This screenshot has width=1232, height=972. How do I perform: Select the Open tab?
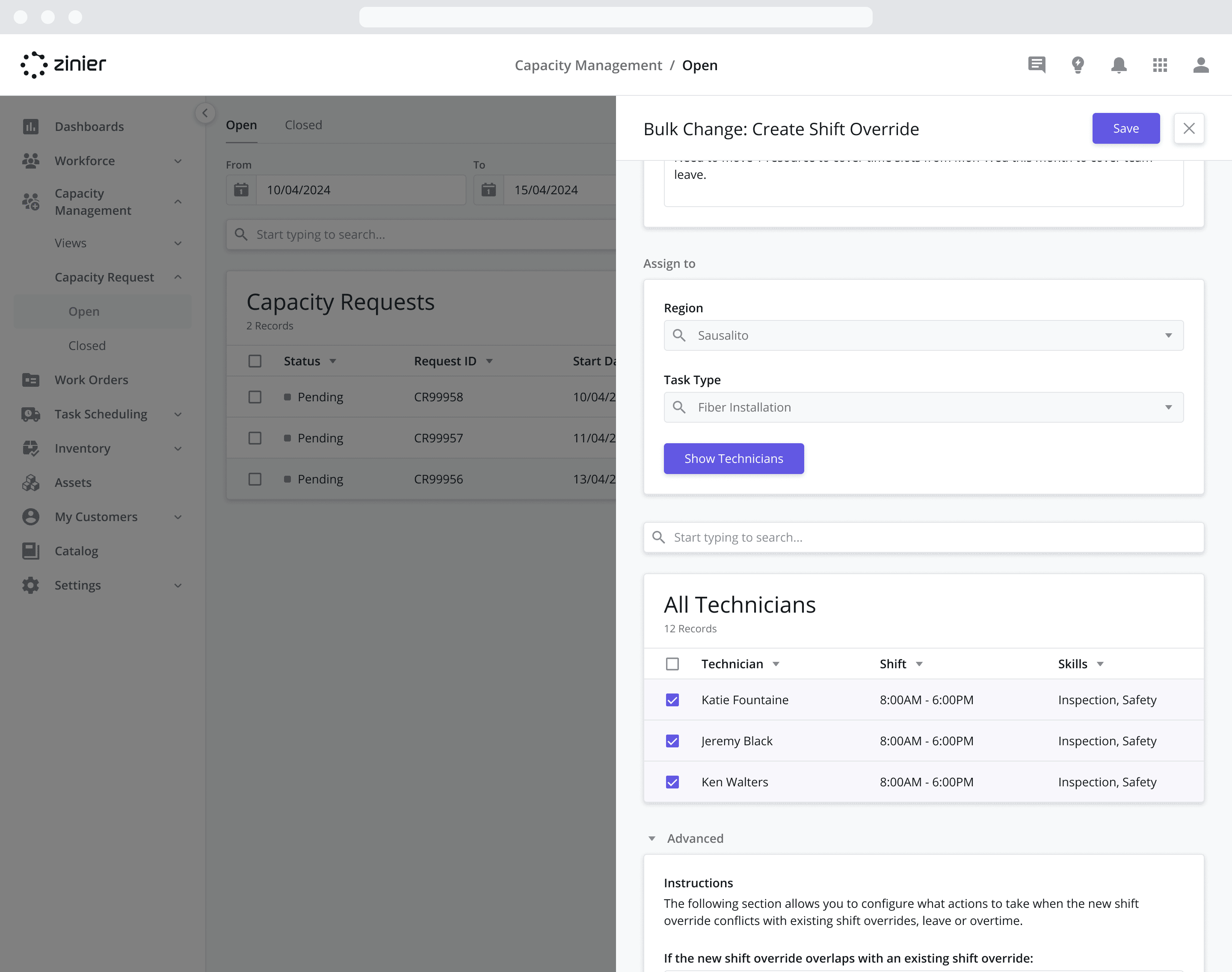click(x=241, y=124)
